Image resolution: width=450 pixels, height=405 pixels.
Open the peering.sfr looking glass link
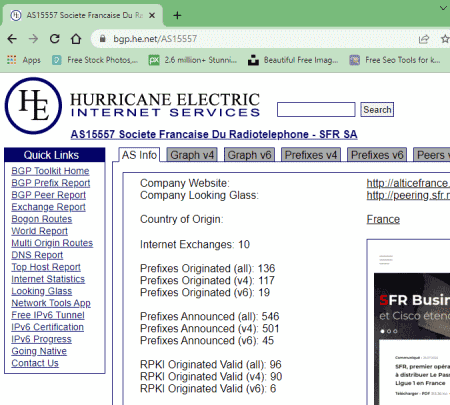[x=408, y=195]
